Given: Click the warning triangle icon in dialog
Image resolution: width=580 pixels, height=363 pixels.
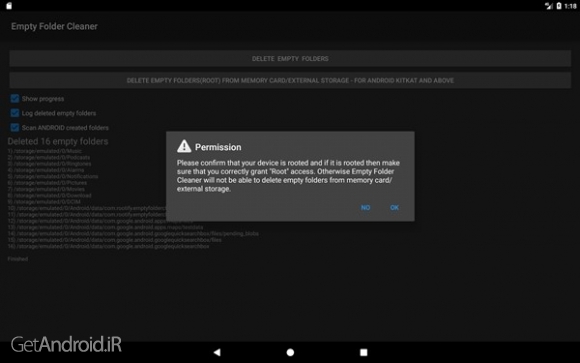Looking at the screenshot, I should pos(184,147).
